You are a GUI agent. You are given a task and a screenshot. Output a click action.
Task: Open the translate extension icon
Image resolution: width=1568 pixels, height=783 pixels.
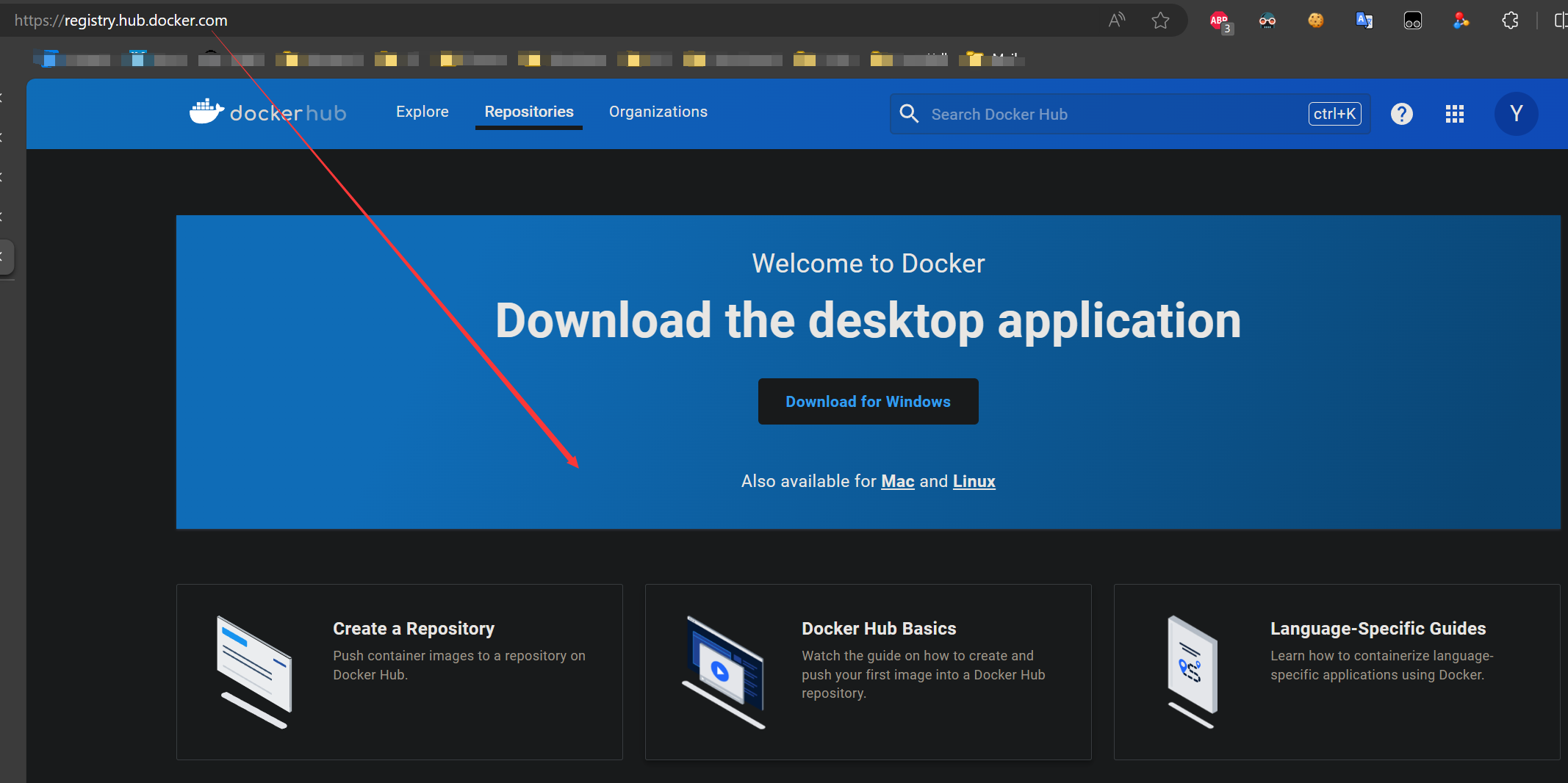[1364, 21]
